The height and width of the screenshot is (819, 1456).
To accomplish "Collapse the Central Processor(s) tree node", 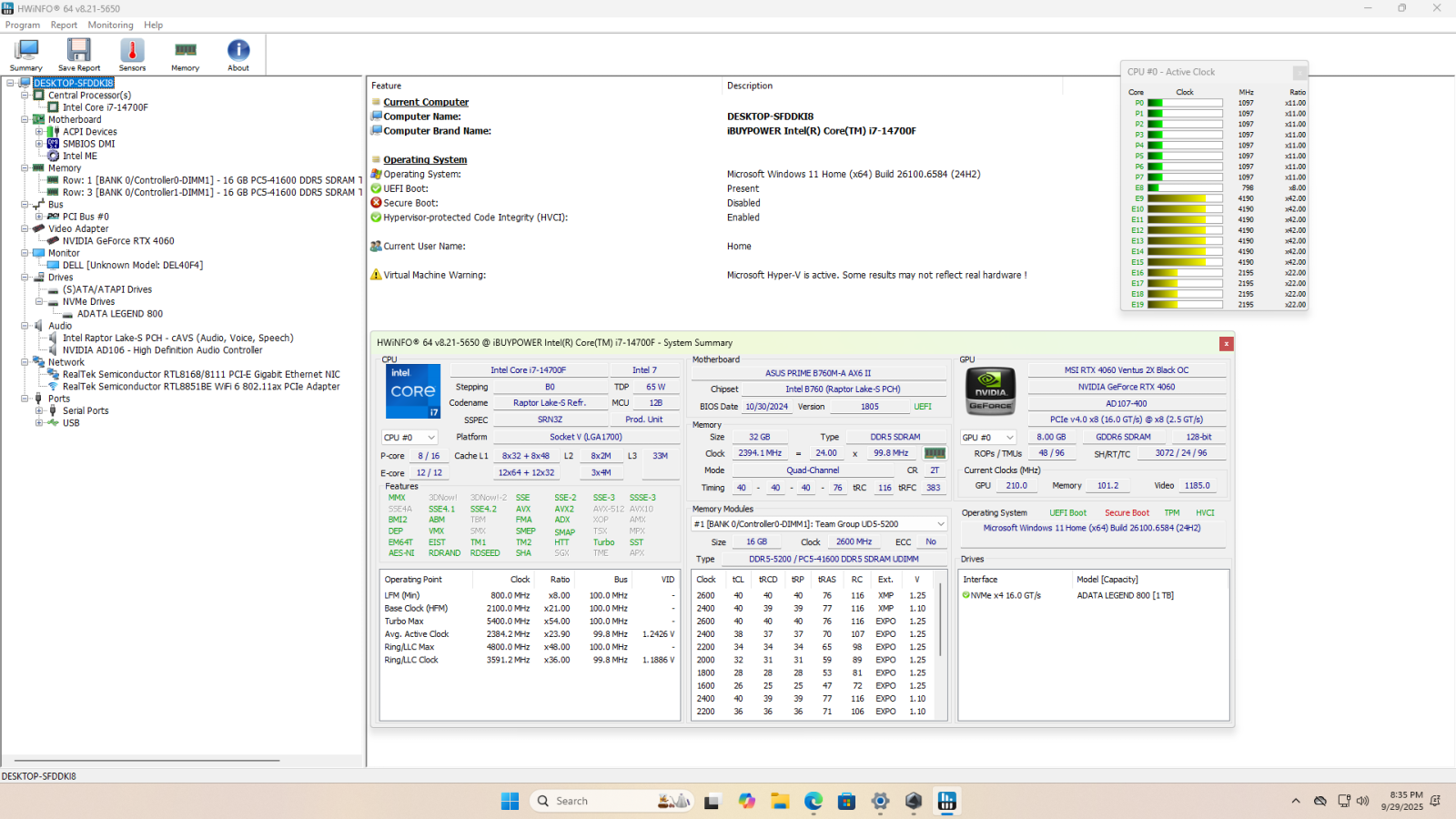I will pyautogui.click(x=25, y=95).
